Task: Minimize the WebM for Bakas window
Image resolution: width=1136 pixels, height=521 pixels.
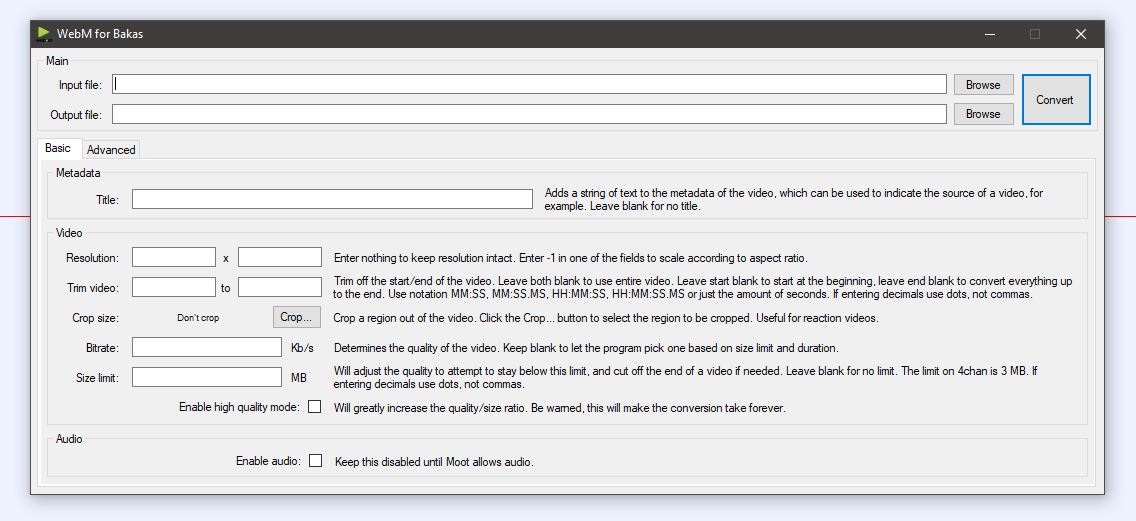Action: pyautogui.click(x=989, y=34)
